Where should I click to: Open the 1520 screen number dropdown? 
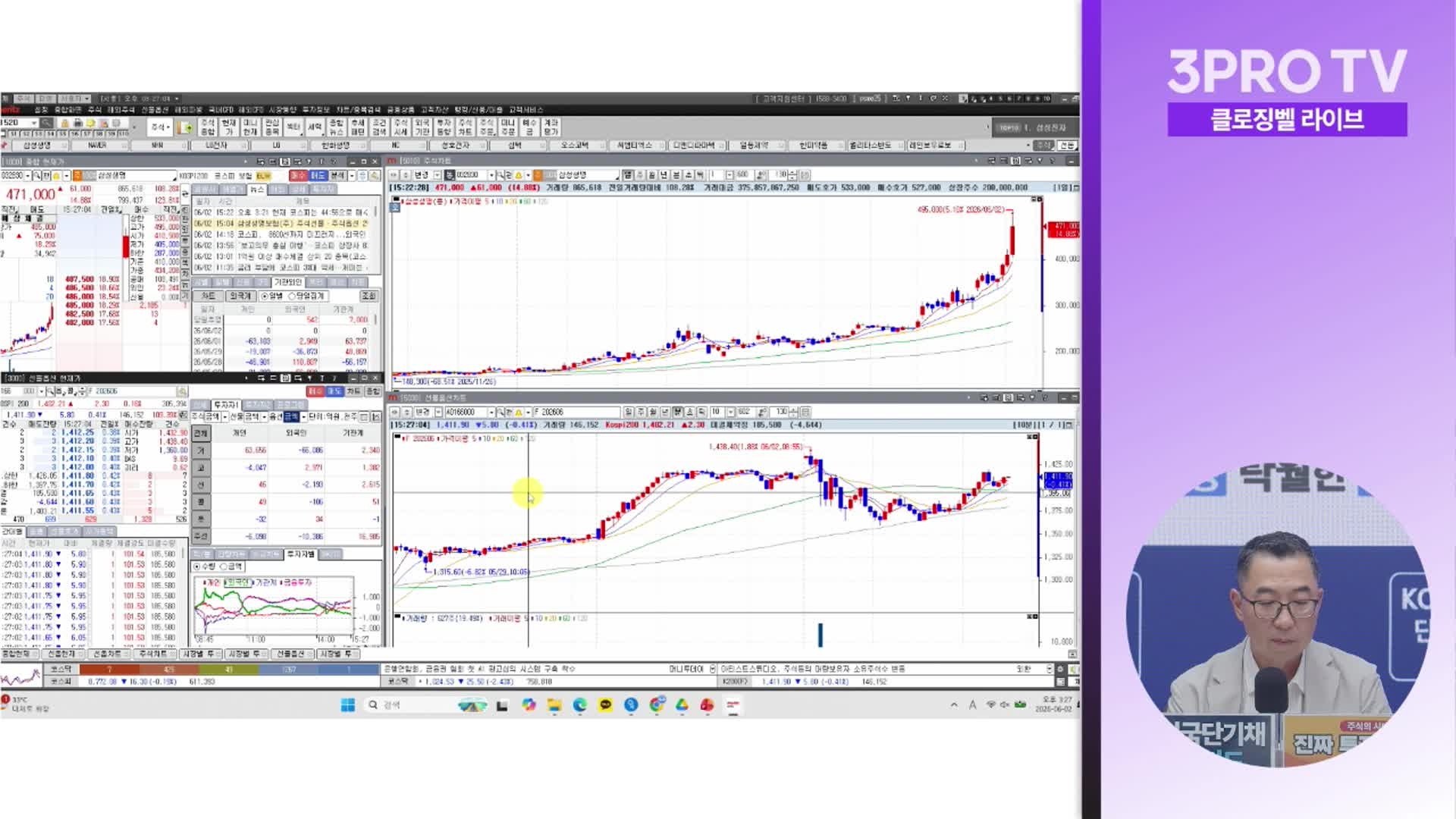pos(34,123)
